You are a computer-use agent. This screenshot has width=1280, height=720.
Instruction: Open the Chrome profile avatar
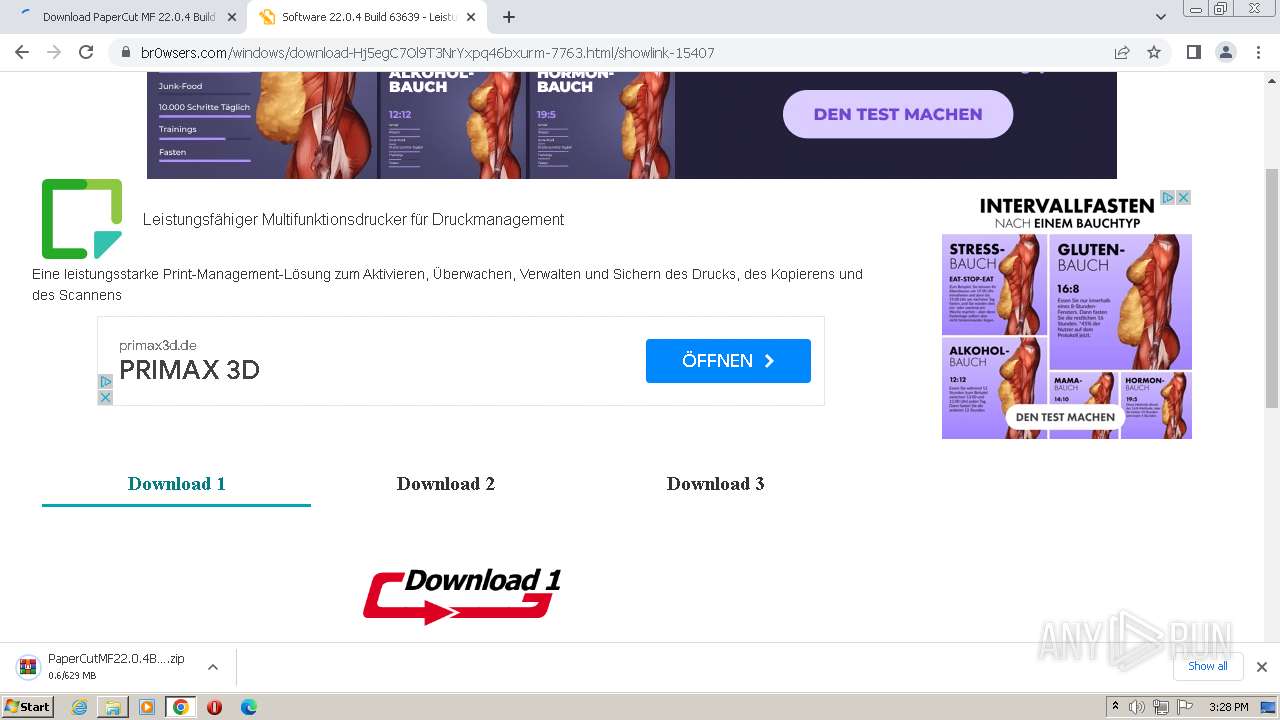[x=1225, y=52]
